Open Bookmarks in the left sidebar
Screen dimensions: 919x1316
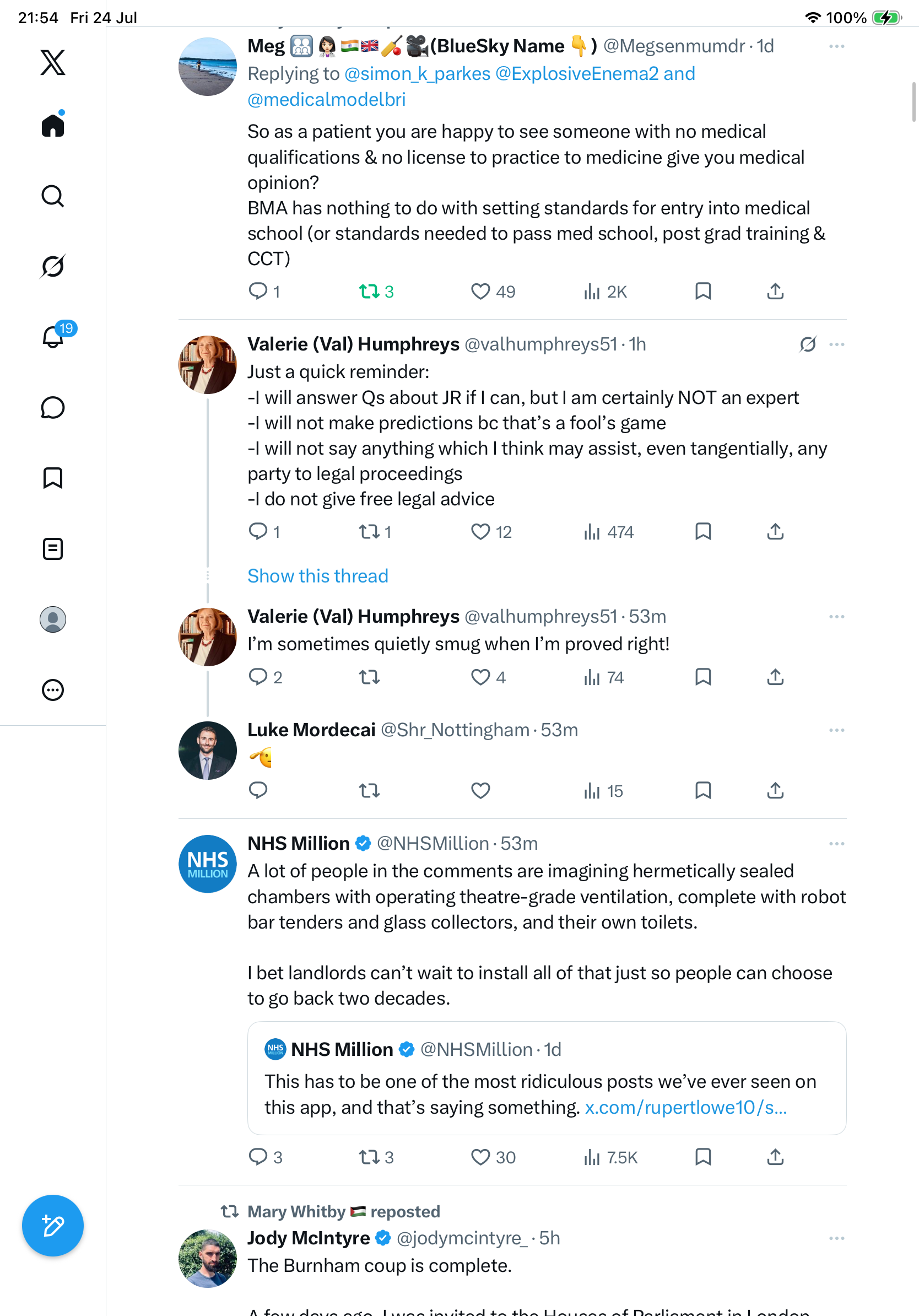(x=53, y=478)
